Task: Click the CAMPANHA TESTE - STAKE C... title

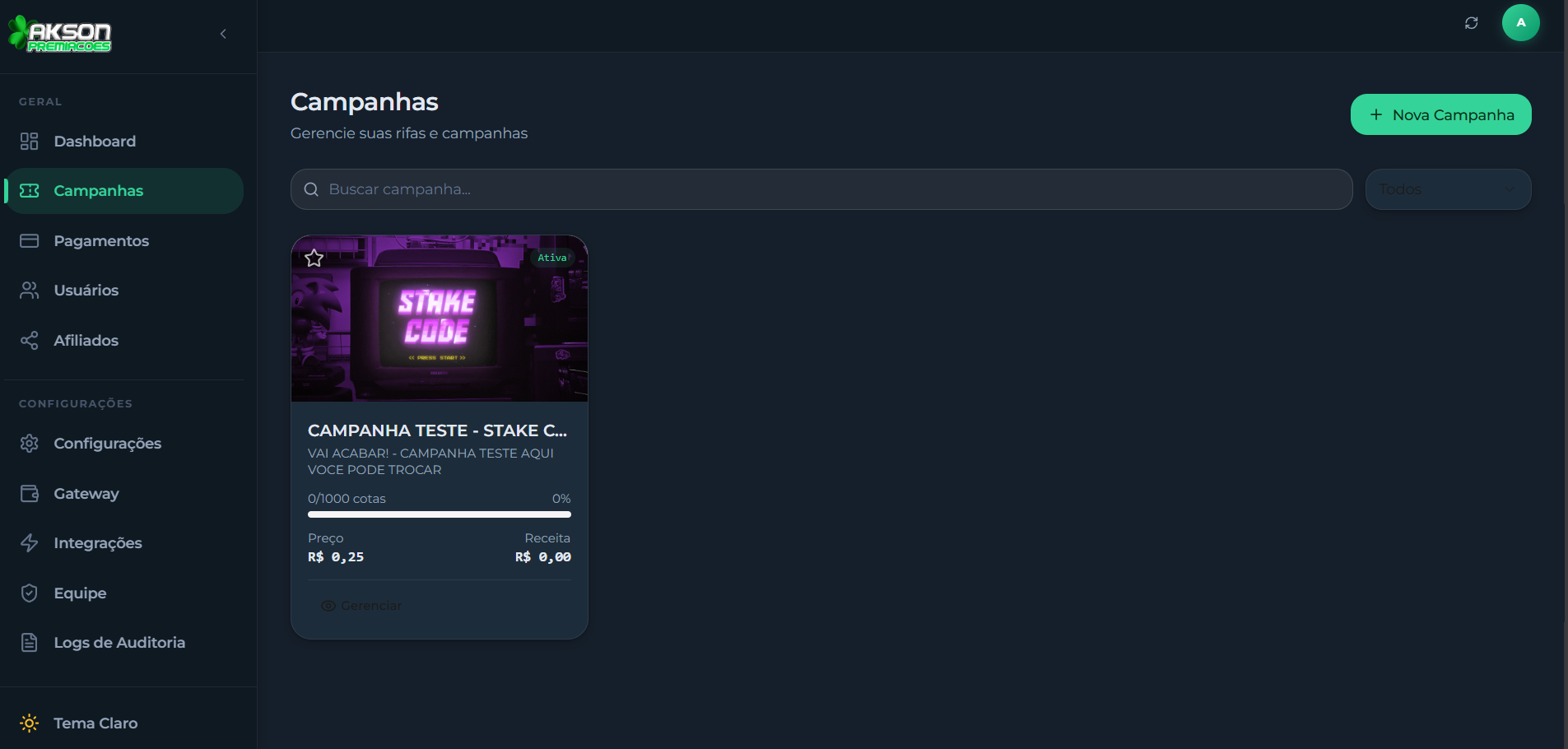Action: pyautogui.click(x=437, y=430)
